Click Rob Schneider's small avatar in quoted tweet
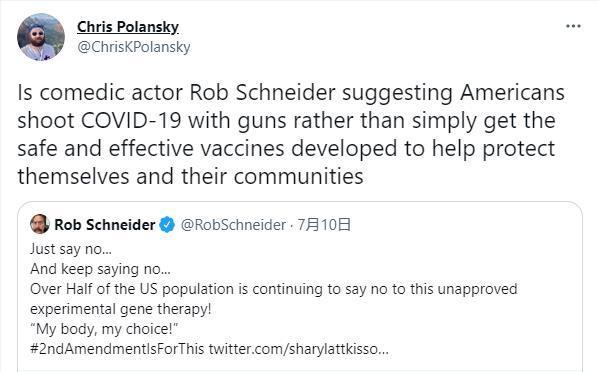Screen dimensions: 599x372 pyautogui.click(x=39, y=224)
